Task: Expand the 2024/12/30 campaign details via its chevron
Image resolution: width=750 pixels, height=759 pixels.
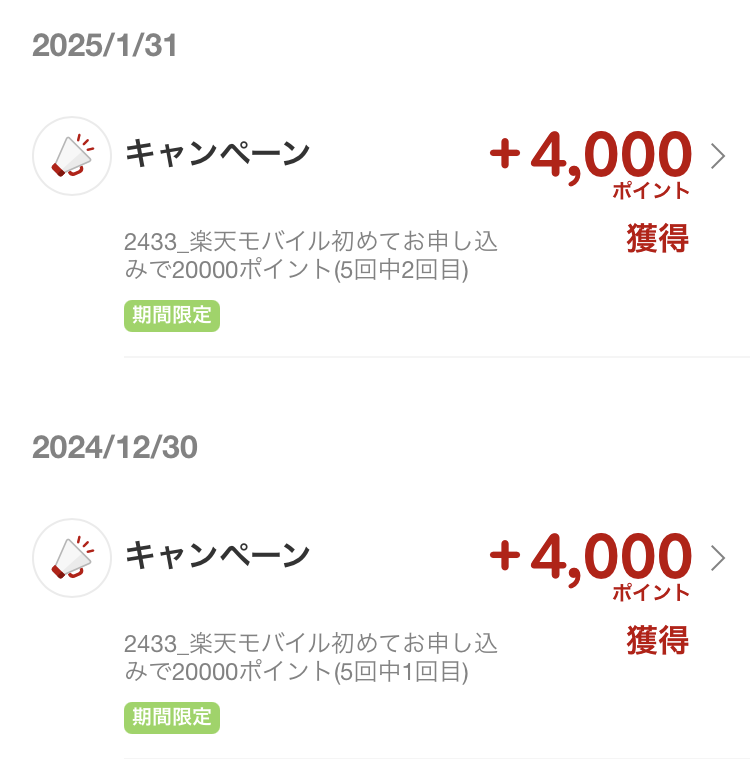Action: tap(718, 558)
